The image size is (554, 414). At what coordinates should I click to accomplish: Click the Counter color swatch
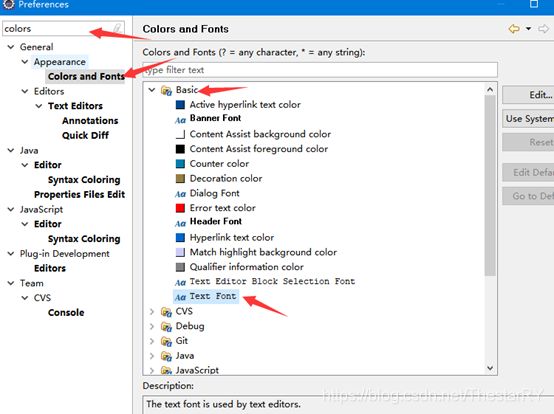[180, 164]
